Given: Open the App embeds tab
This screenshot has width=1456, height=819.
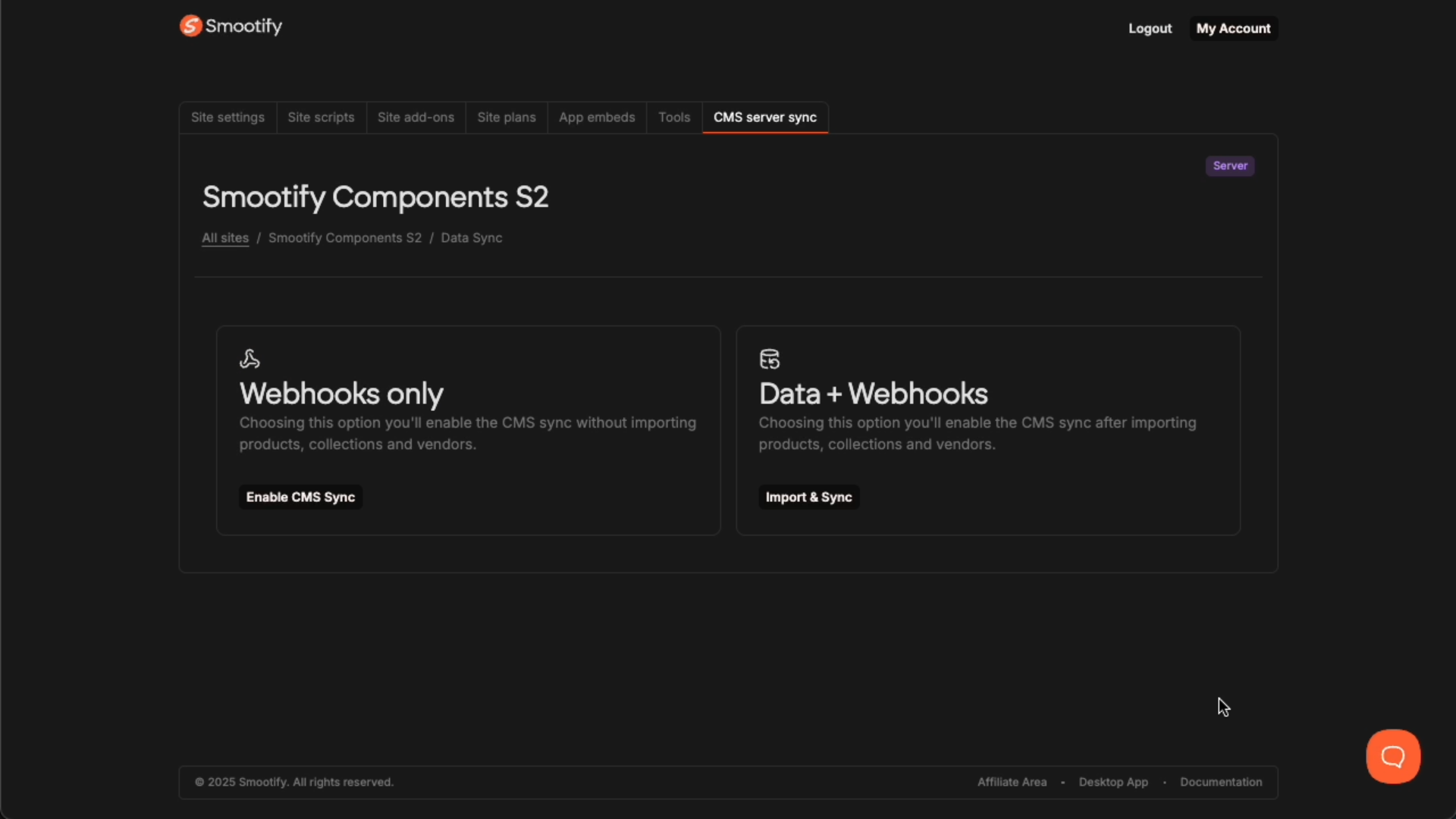Looking at the screenshot, I should [x=597, y=118].
